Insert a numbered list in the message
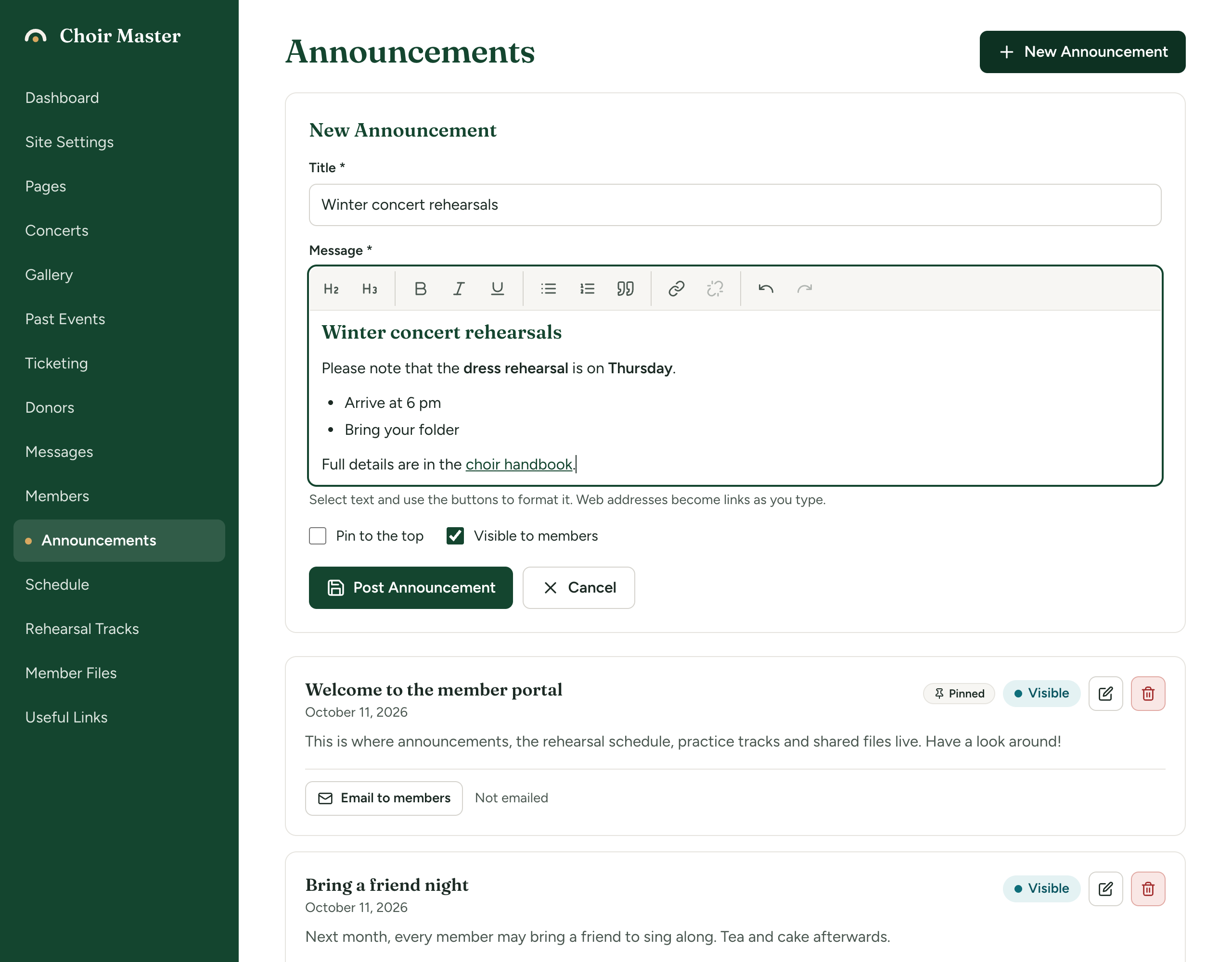 coord(587,289)
